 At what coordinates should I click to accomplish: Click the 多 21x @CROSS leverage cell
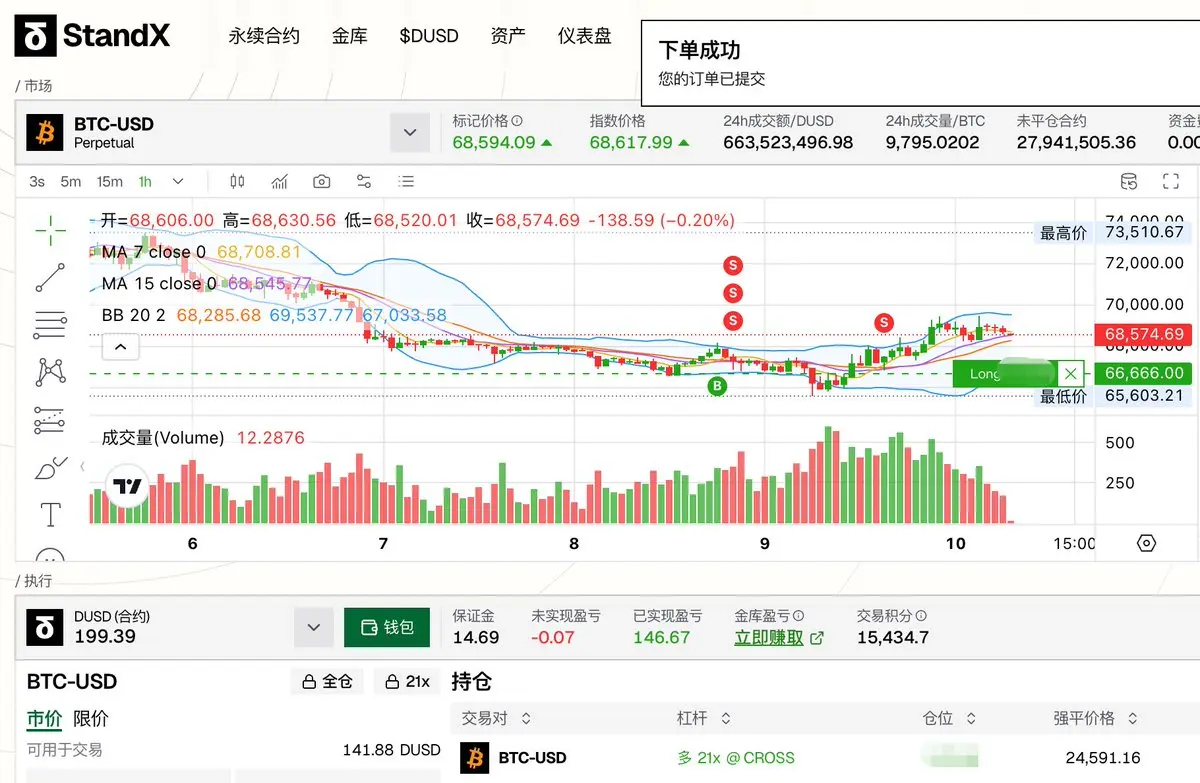[x=736, y=758]
